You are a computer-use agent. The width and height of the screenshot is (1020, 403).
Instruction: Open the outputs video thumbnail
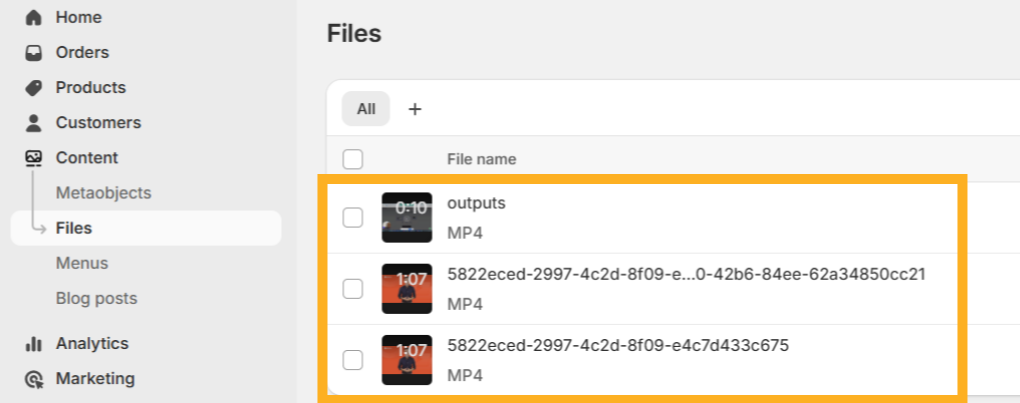coord(407,217)
